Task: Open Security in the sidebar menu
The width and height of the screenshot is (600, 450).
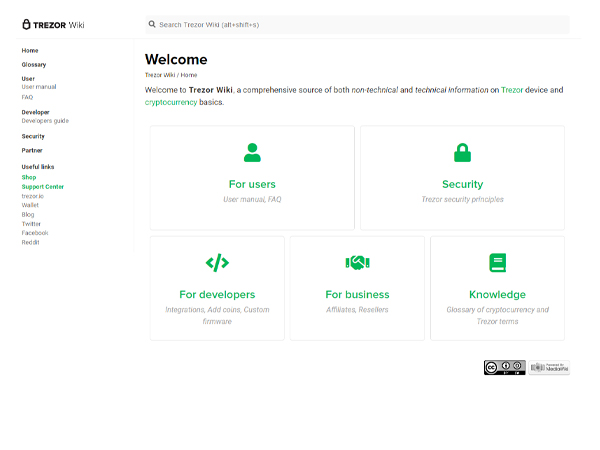Action: pyautogui.click(x=33, y=136)
